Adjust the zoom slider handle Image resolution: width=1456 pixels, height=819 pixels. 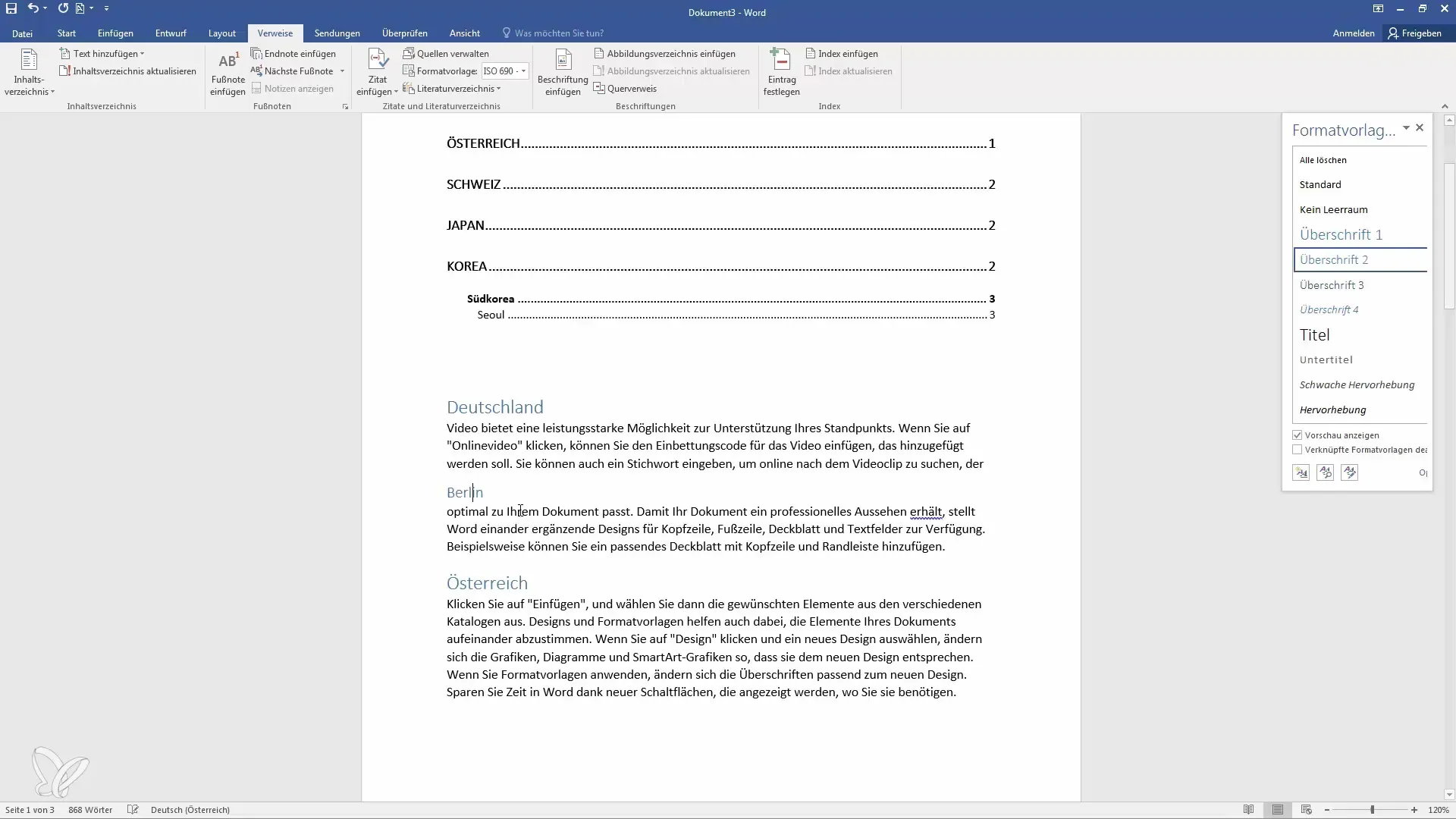[1372, 810]
